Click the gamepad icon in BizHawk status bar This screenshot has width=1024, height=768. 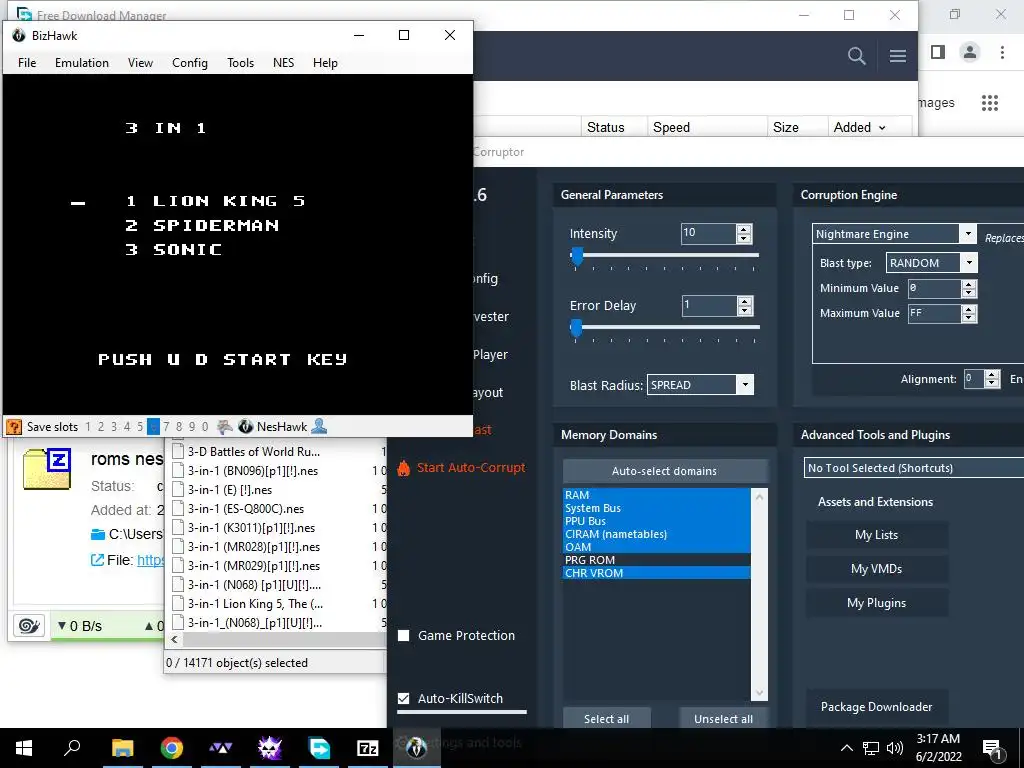pos(225,426)
